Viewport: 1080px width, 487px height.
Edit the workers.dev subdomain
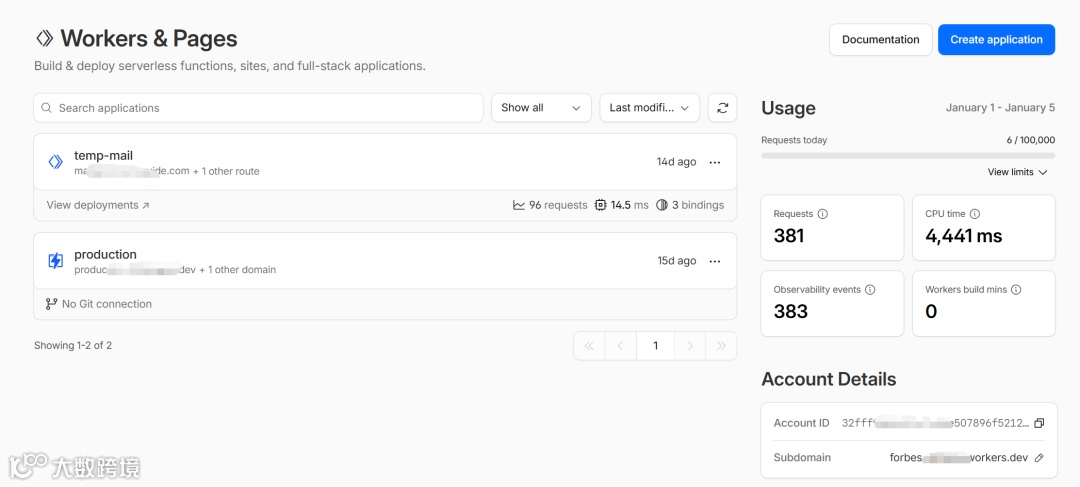(x=1039, y=458)
